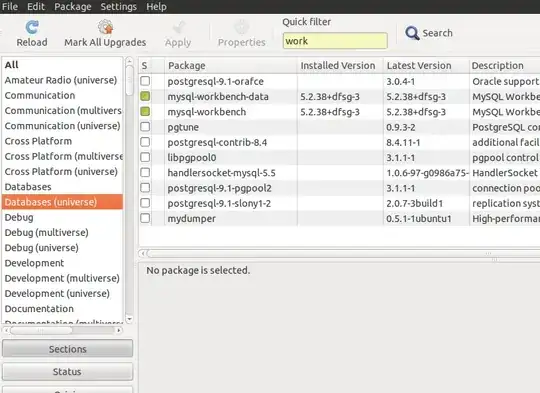Mark the pgtune package checkbox

click(x=145, y=127)
